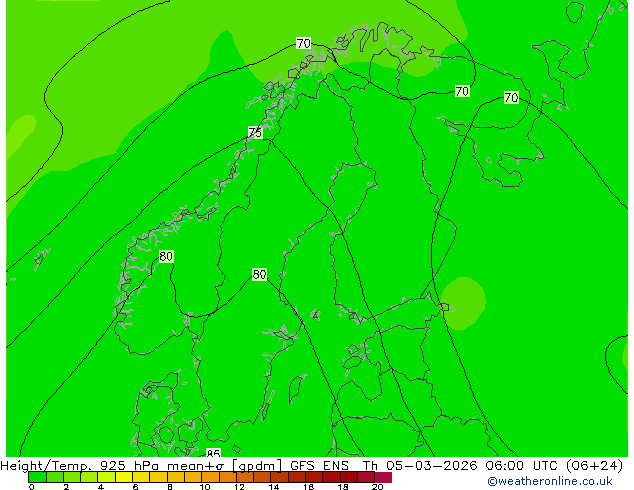Click the lime swatch above 4
Screen dimensions: 634x490
[x=106, y=477]
